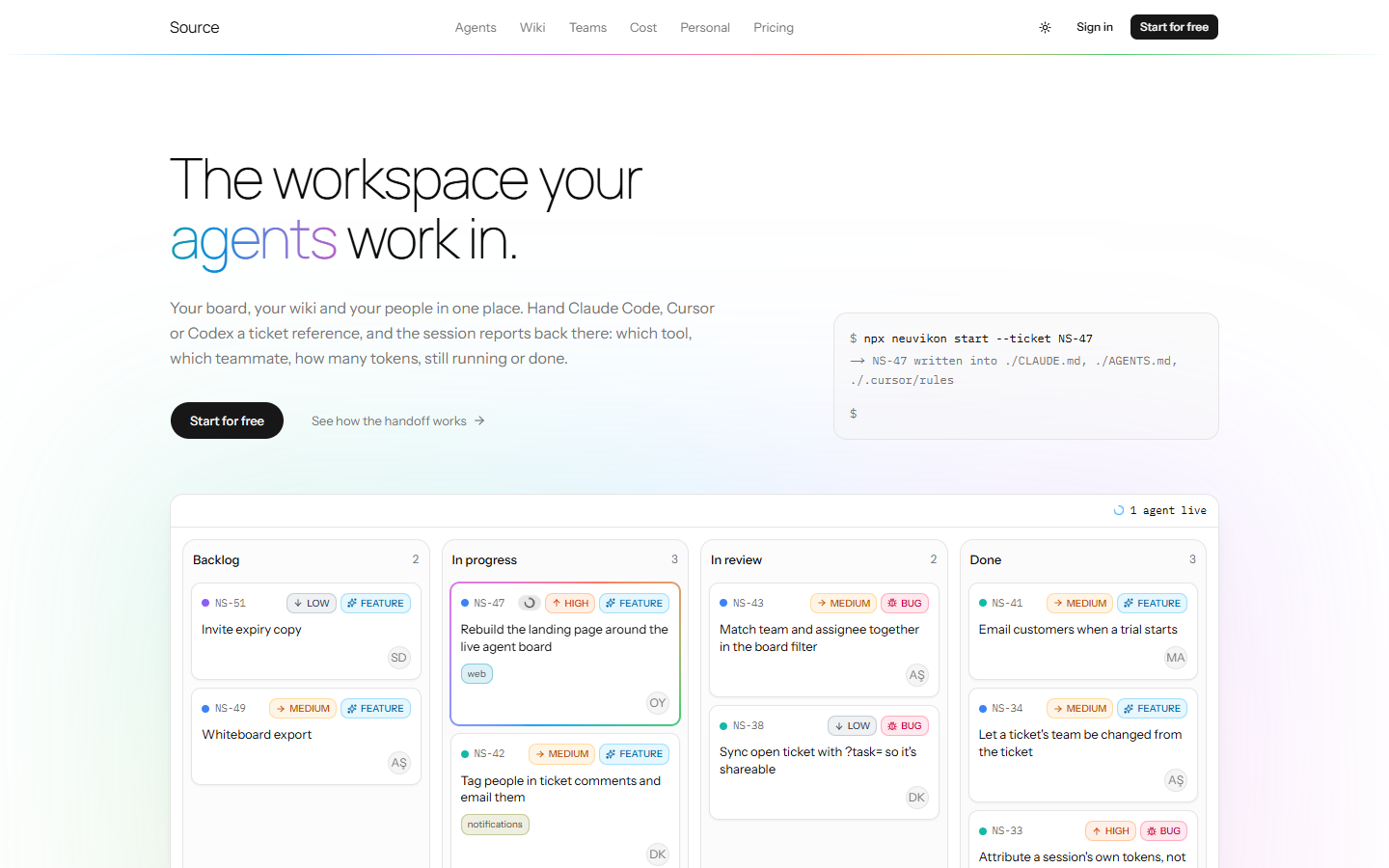Click the running spinner icon on NS-47
1389x868 pixels.
[x=529, y=603]
